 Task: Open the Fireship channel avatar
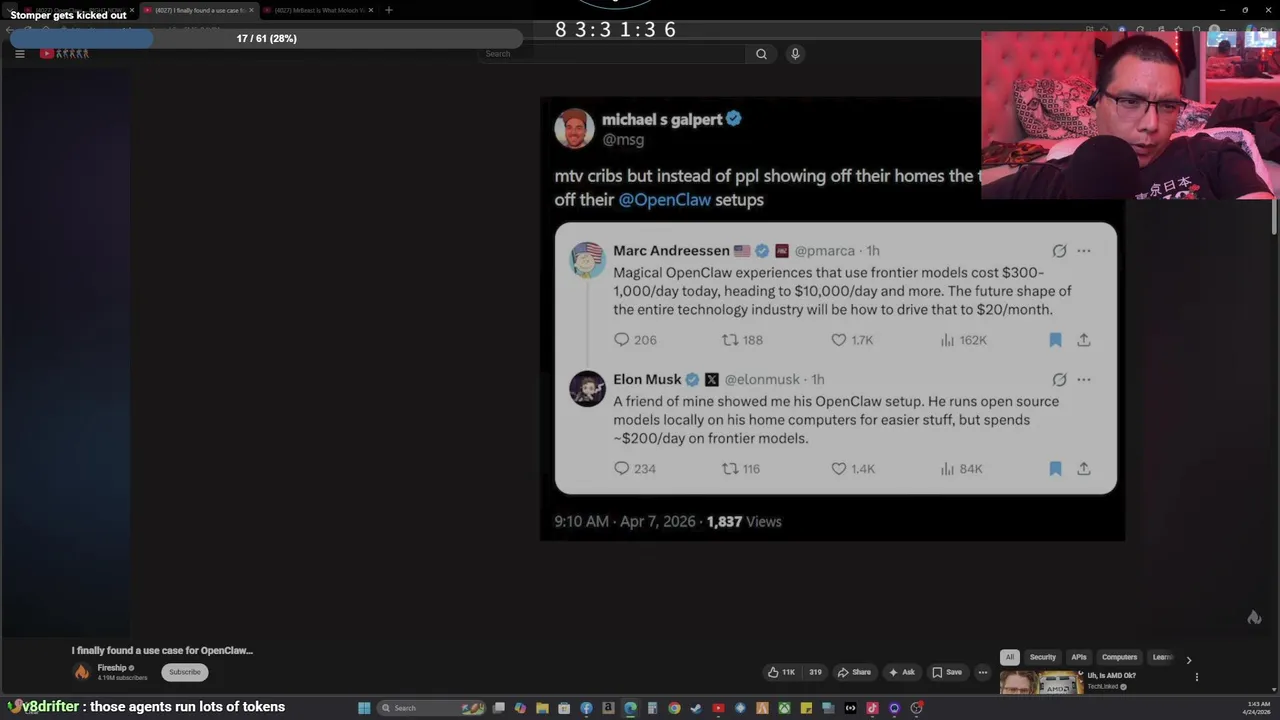point(82,672)
